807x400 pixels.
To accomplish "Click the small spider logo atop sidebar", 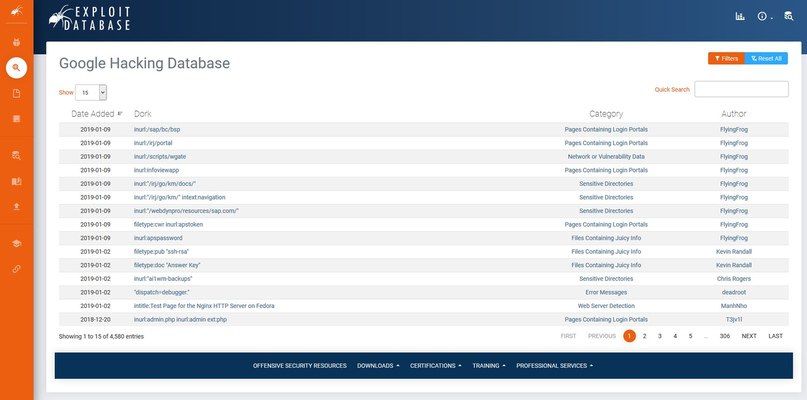I will click(16, 10).
